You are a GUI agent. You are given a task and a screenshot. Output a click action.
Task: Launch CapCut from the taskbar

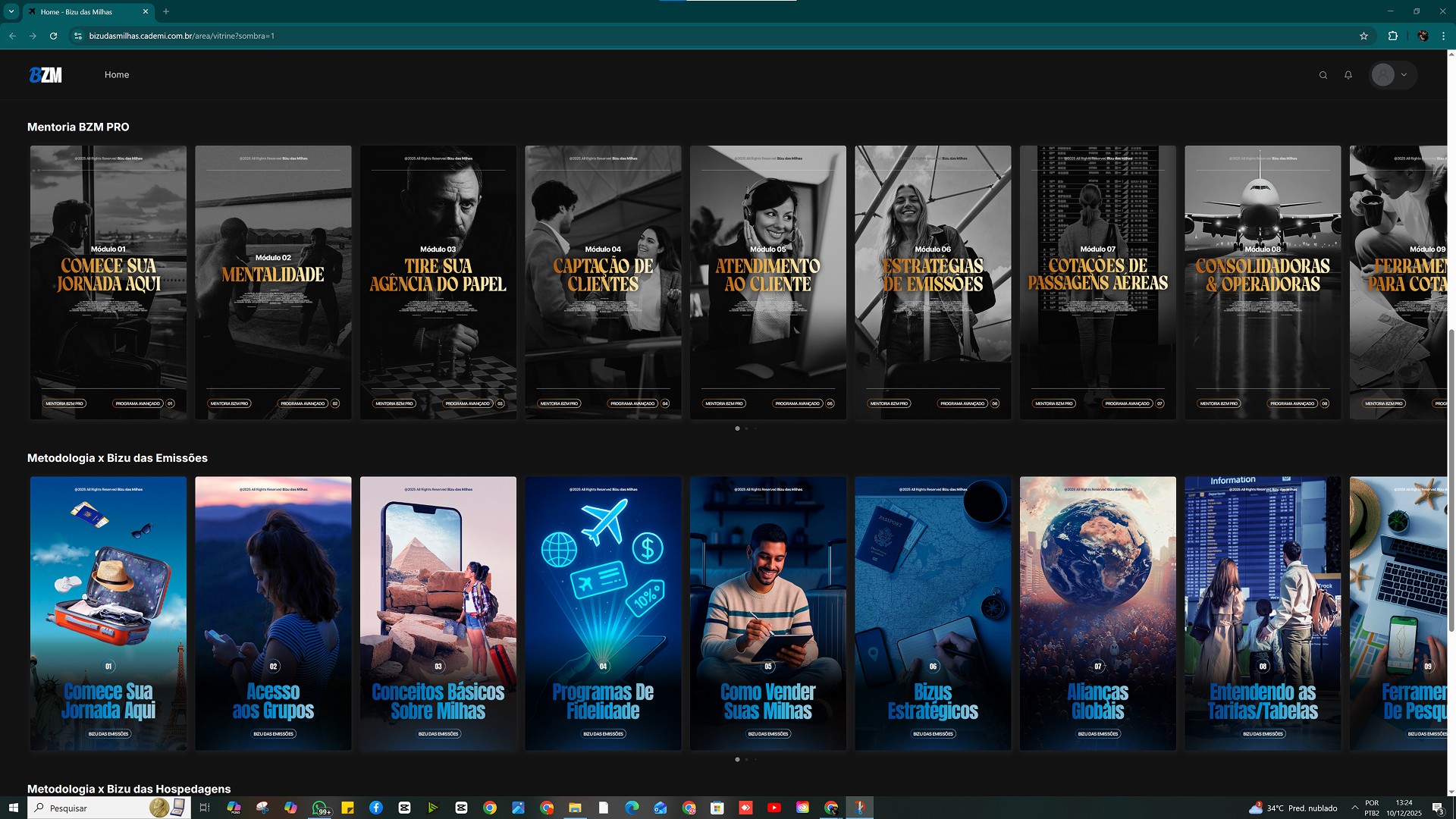tap(403, 808)
